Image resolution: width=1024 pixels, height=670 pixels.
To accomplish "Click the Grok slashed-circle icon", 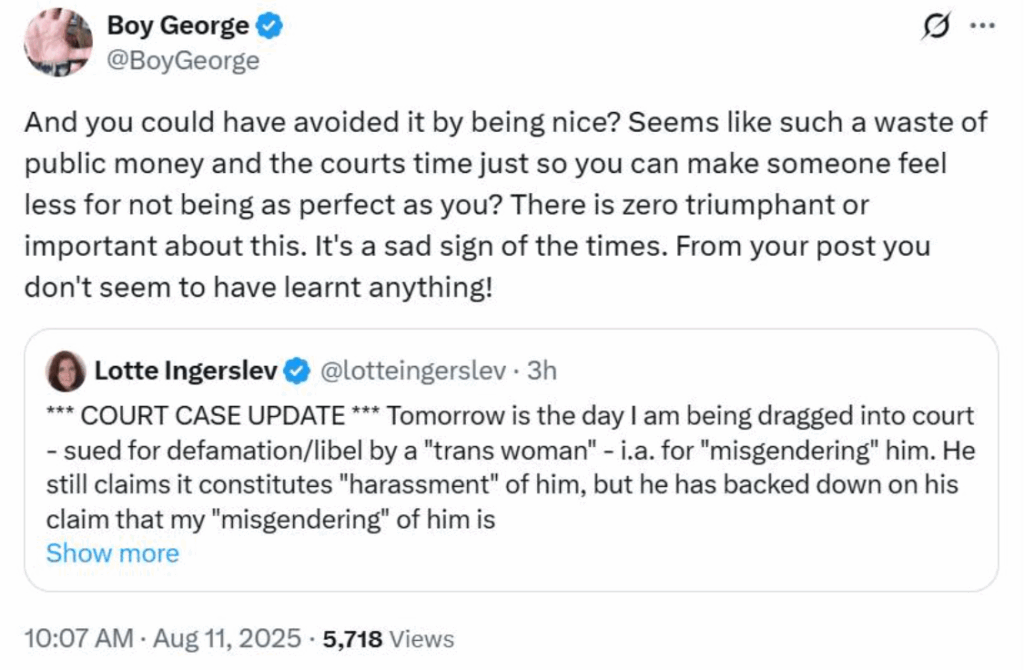I will click(x=934, y=29).
